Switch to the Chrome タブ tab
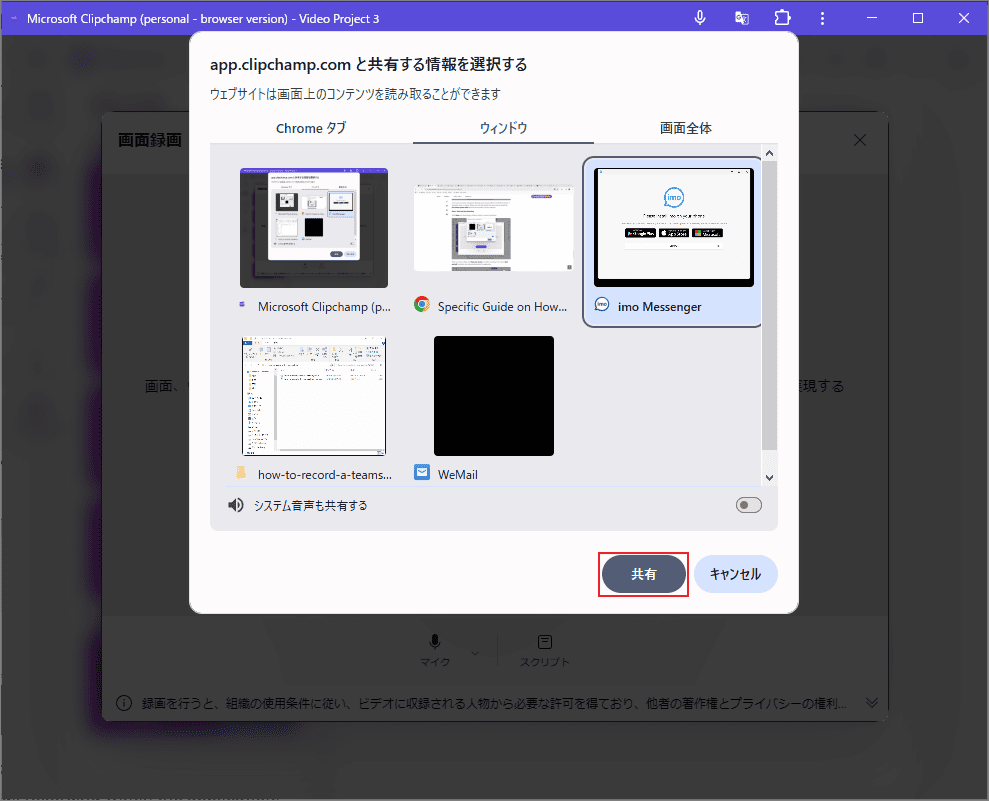 coord(311,128)
